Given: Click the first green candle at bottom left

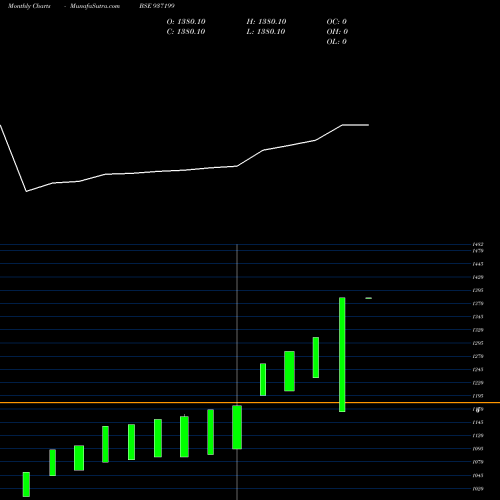Looking at the screenshot, I should tap(26, 484).
